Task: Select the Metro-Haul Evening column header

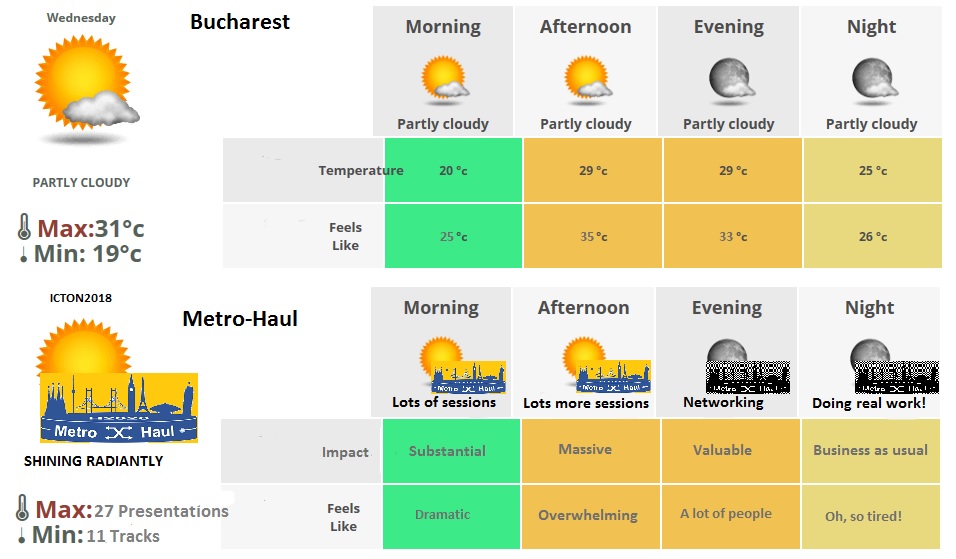Action: click(x=727, y=308)
